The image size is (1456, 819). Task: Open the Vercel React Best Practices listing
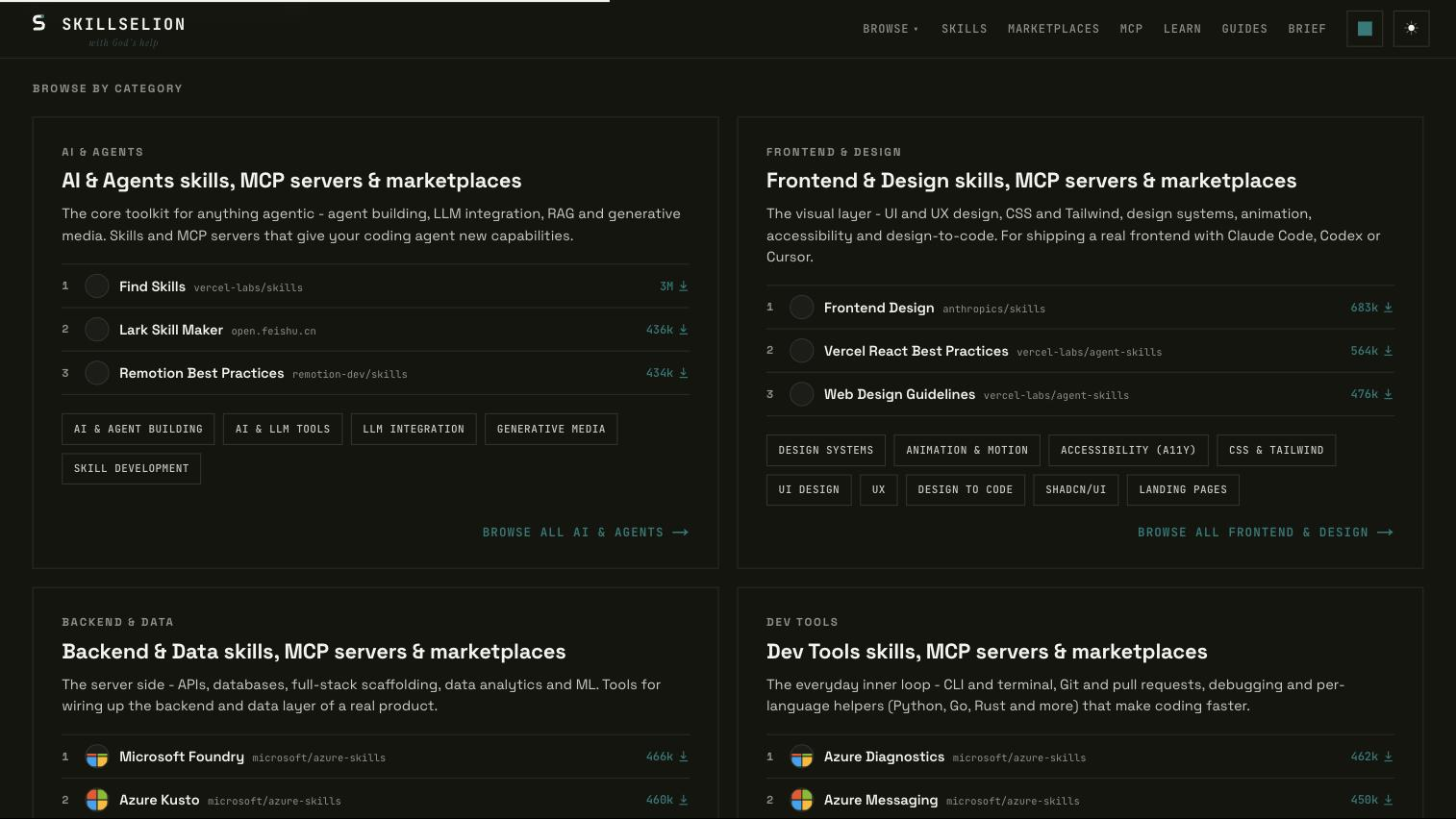pos(1080,351)
